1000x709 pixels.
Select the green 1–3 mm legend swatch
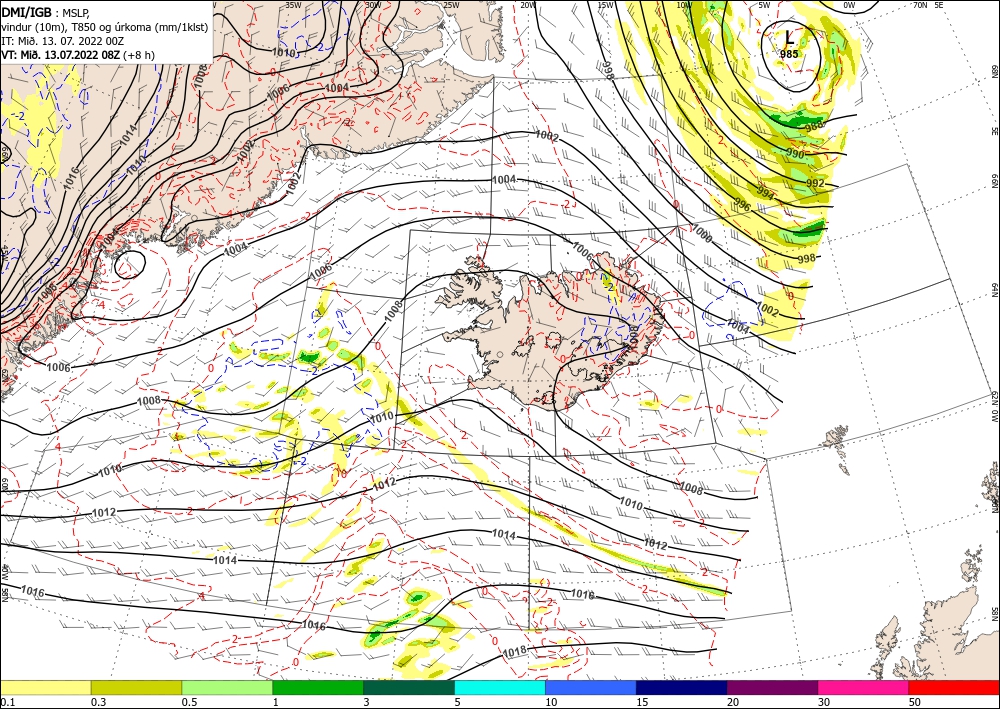coord(318,687)
